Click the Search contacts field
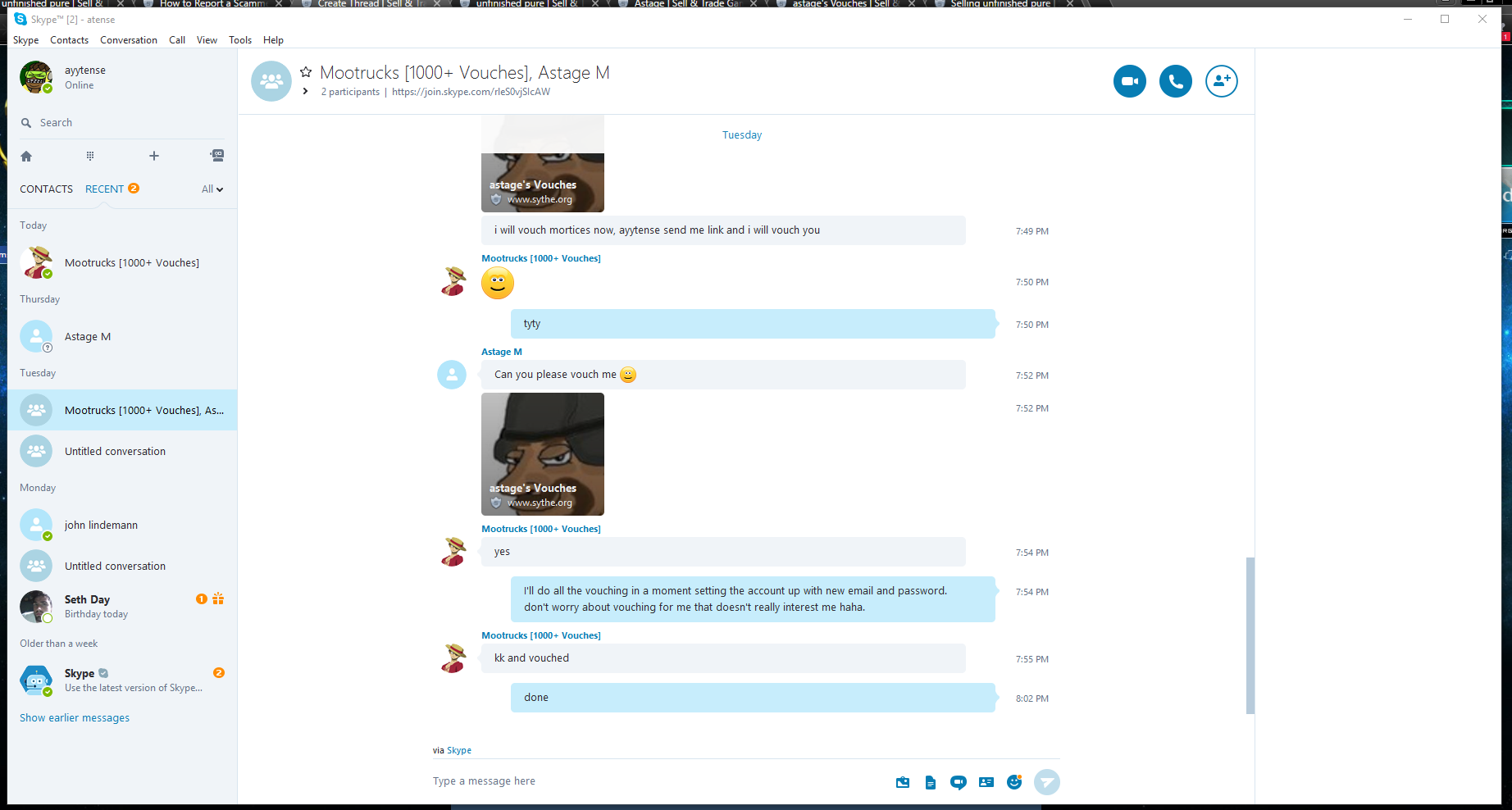 pyautogui.click(x=122, y=123)
